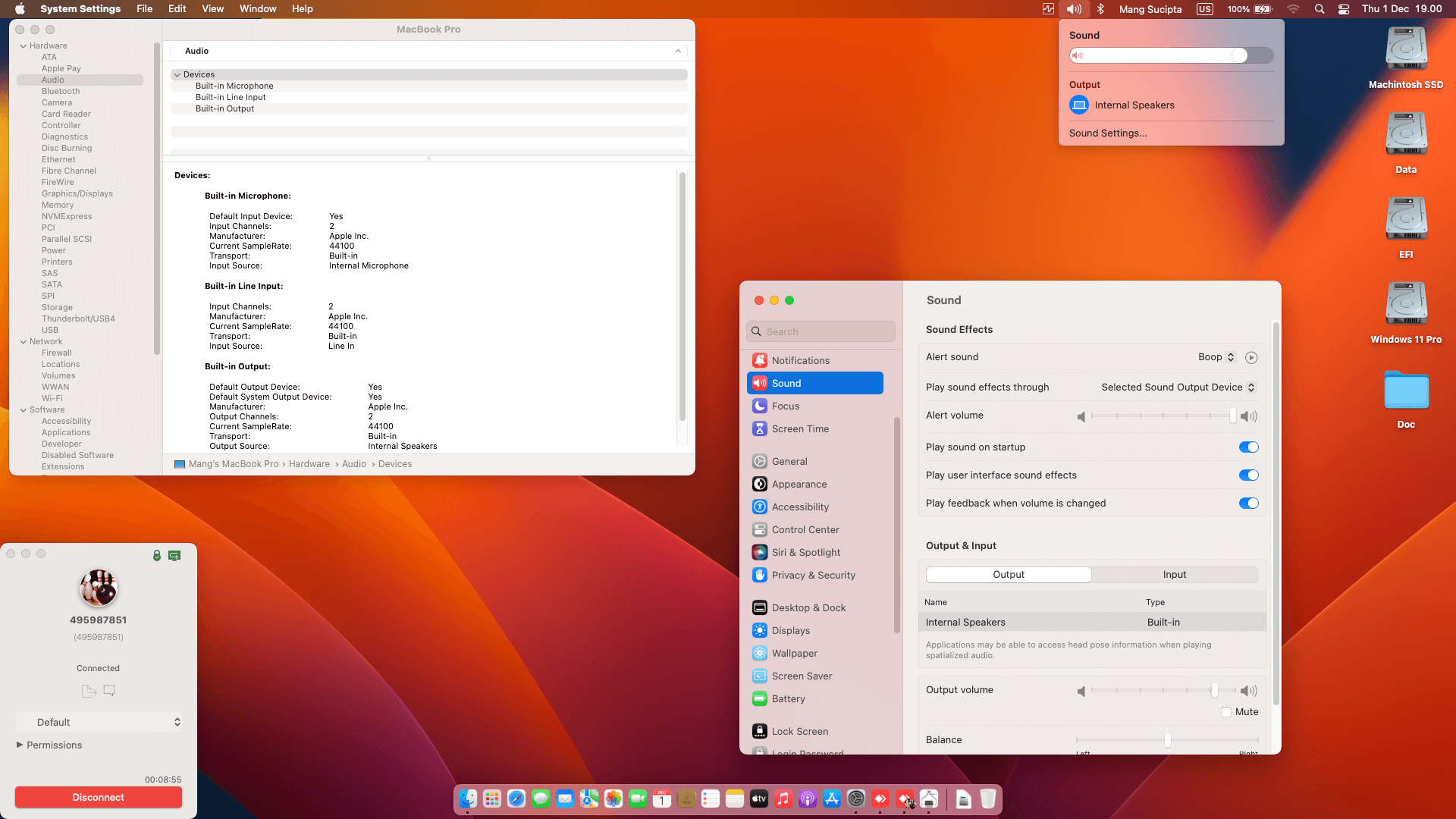Toggle Play sound on startup
Screen dimensions: 1456x819
1248,447
